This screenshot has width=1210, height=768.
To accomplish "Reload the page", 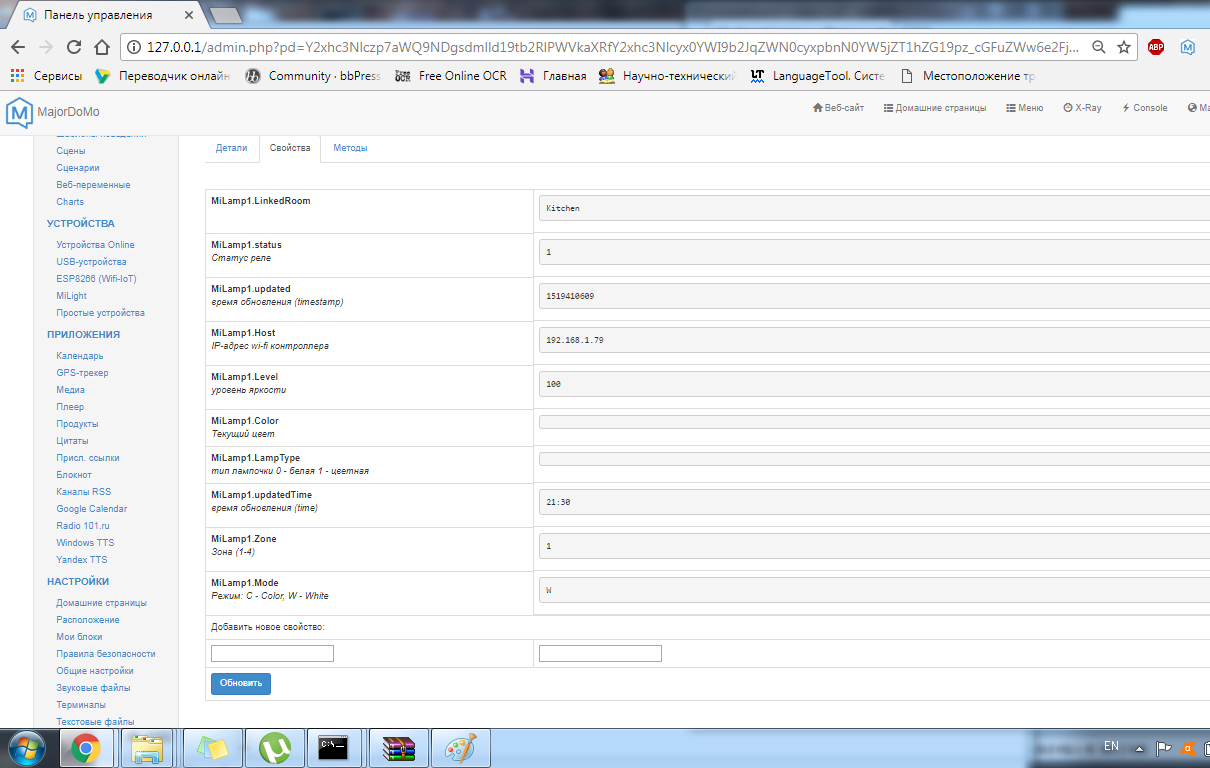I will (73, 47).
